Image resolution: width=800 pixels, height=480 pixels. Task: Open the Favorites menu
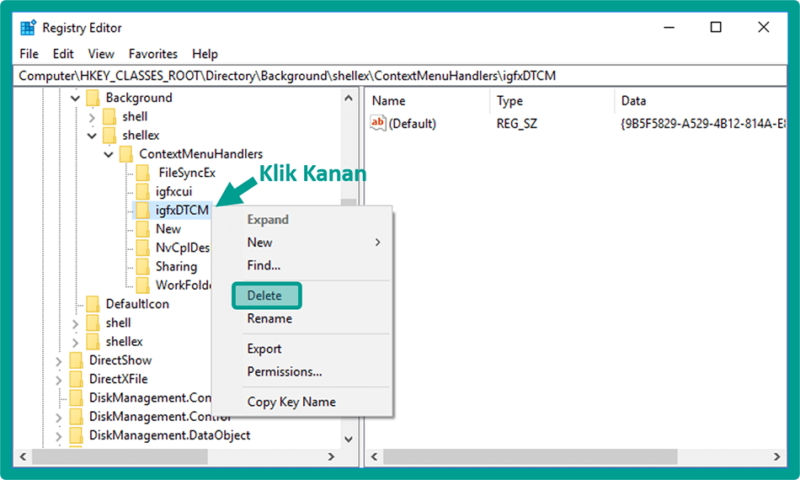click(x=153, y=54)
